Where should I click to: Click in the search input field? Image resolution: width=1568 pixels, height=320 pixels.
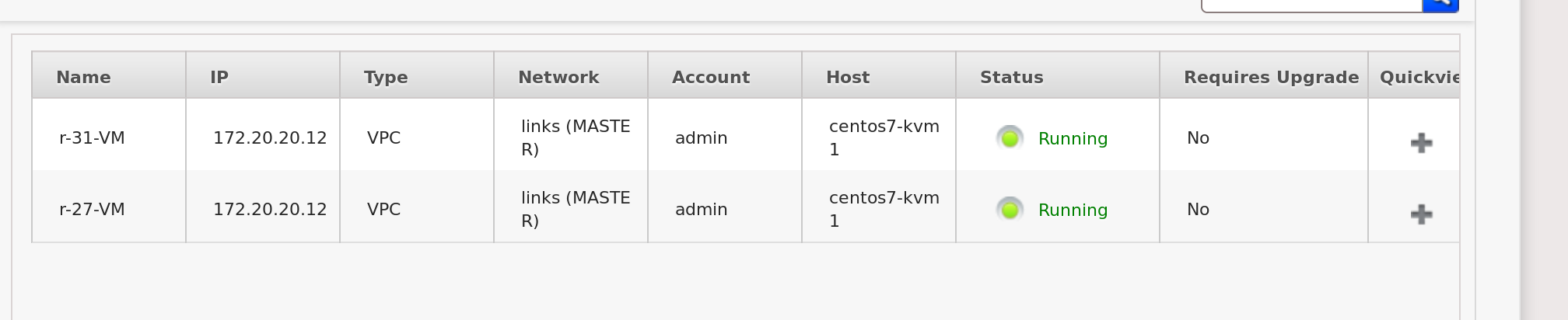(x=1311, y=4)
